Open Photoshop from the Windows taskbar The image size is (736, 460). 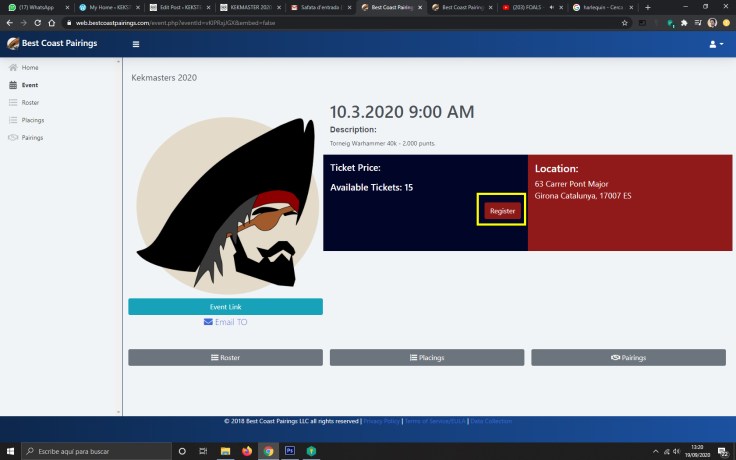[x=290, y=451]
